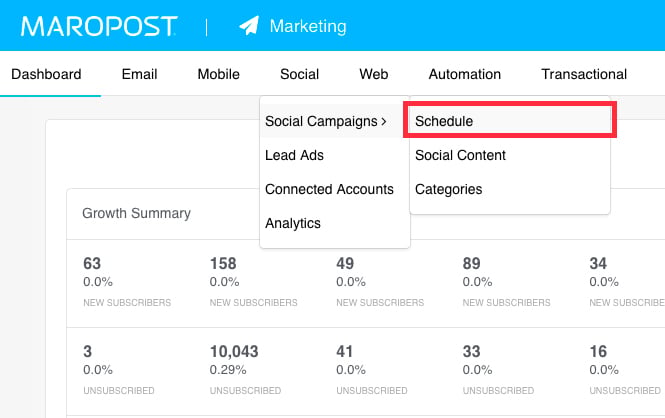The width and height of the screenshot is (665, 418).
Task: Switch to the Dashboard tab
Action: point(46,74)
